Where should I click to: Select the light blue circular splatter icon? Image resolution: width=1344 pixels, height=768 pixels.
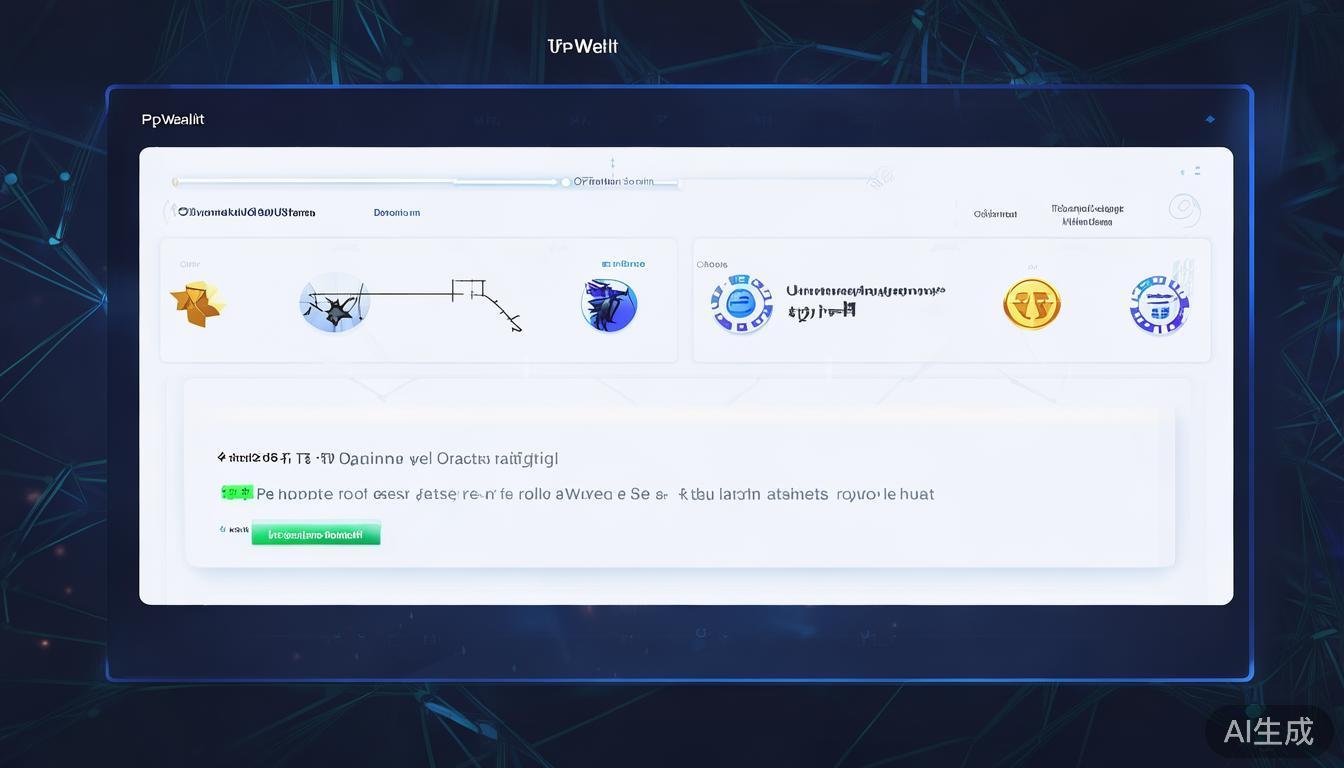[x=334, y=303]
